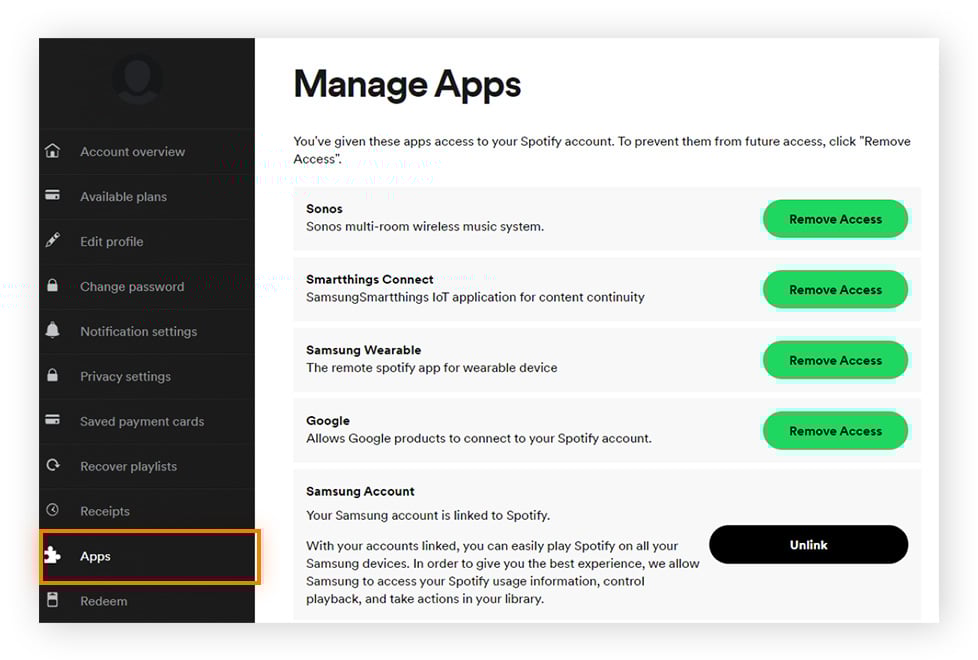Click the bell icon for Notification settings
978x660 pixels.
52,330
